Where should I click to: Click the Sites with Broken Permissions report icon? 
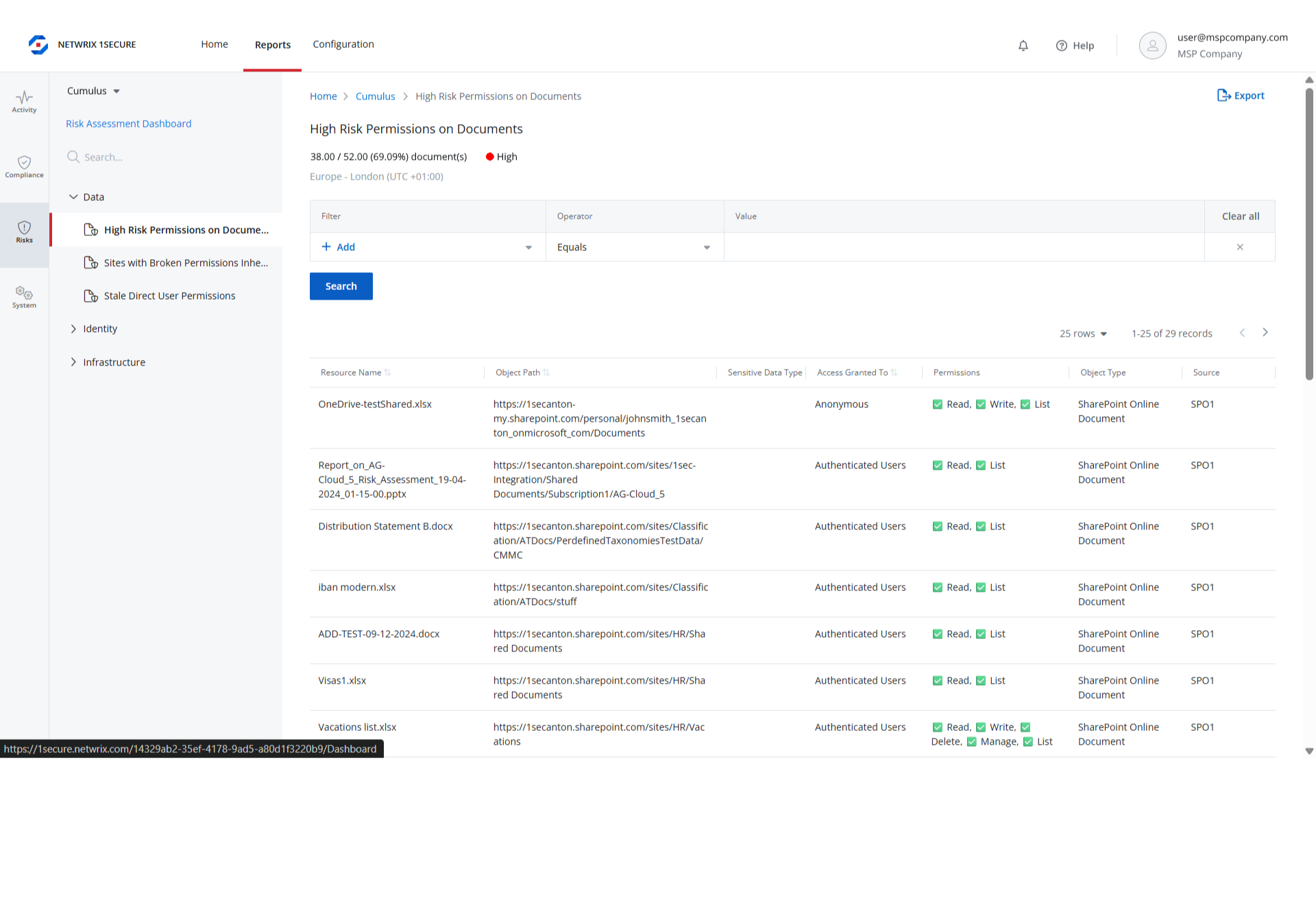click(90, 263)
